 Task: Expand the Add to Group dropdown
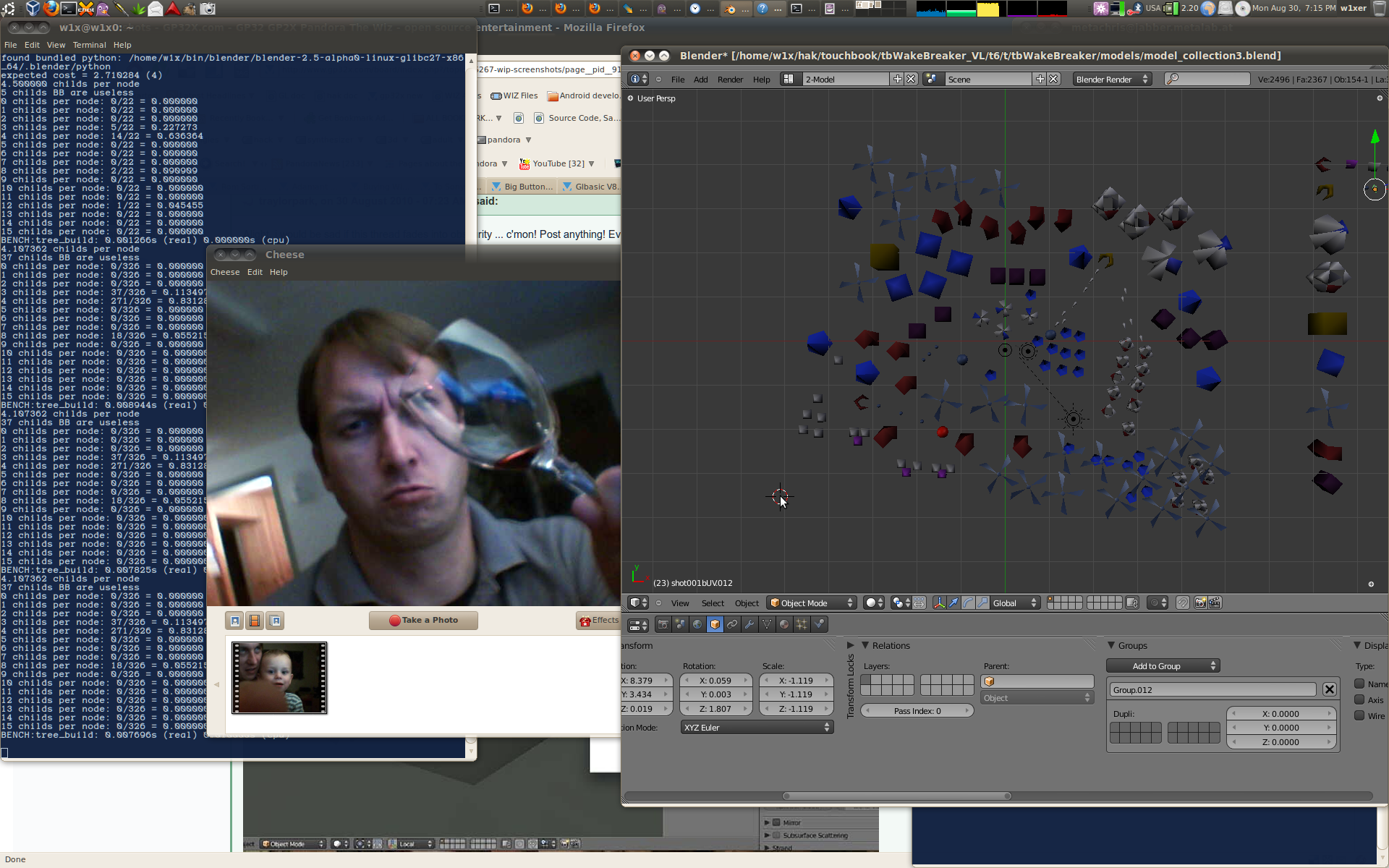[1163, 665]
